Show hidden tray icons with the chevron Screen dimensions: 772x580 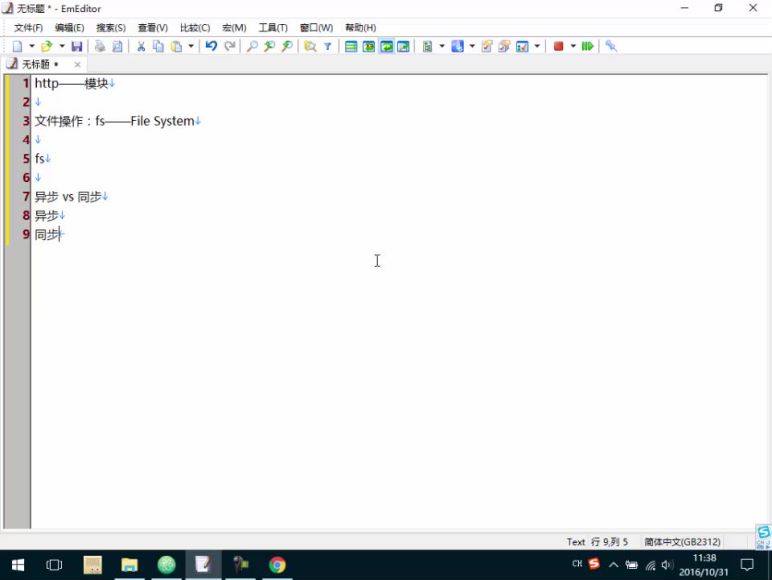(613, 565)
